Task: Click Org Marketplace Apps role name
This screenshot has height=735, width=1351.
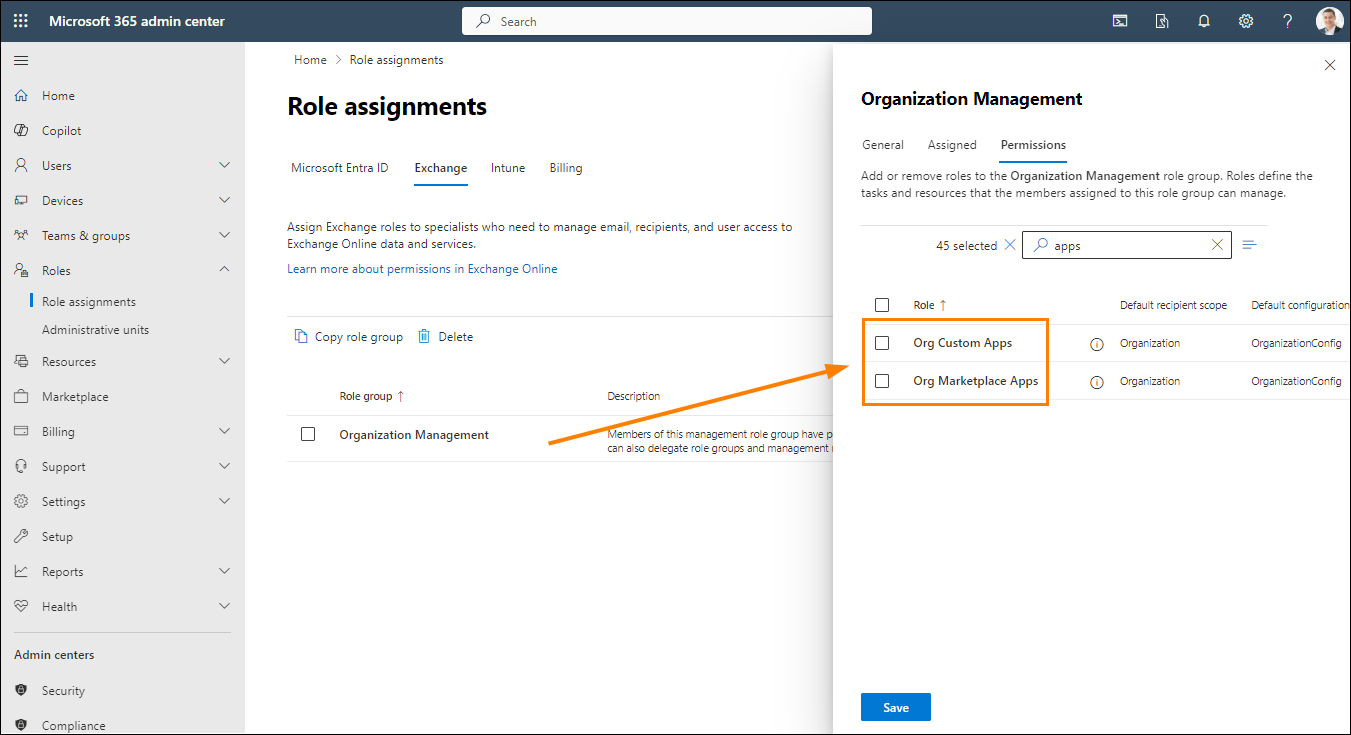Action: tap(976, 381)
